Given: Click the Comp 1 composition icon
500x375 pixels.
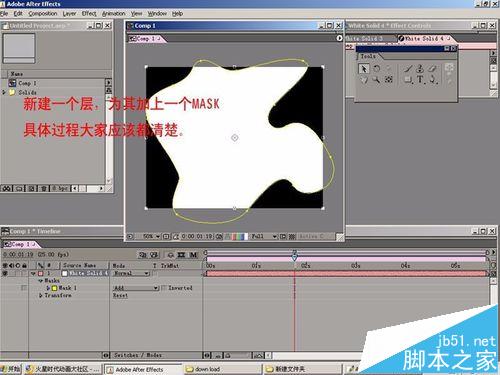Looking at the screenshot, I should coord(12,83).
